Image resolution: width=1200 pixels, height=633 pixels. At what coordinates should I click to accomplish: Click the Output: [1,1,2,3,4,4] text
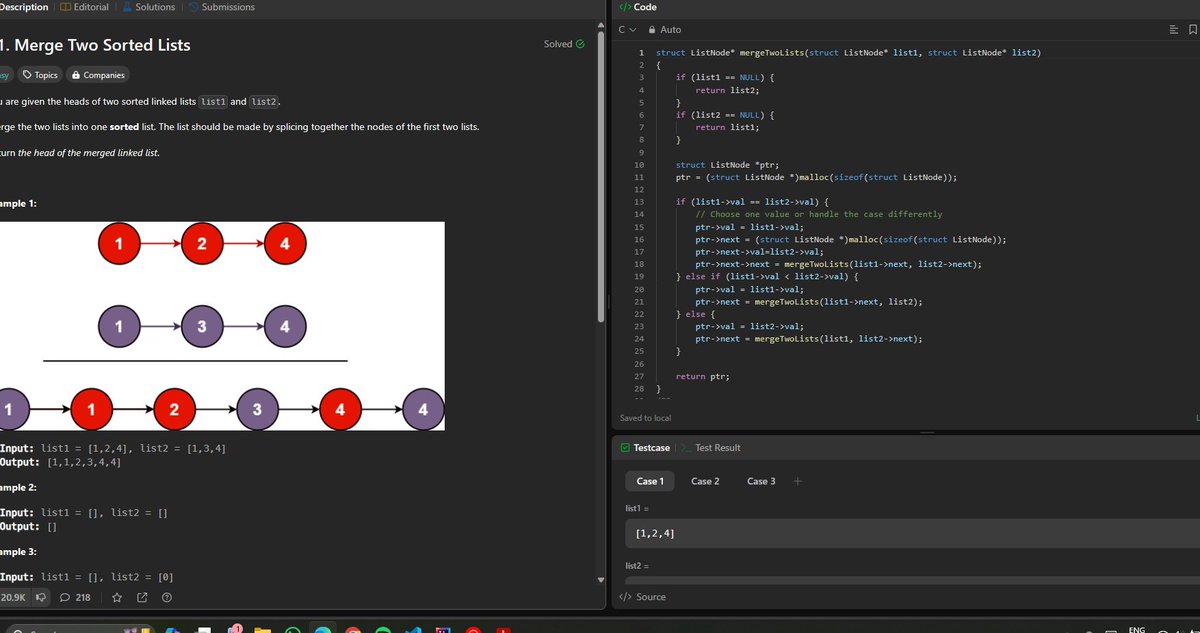[x=61, y=462]
